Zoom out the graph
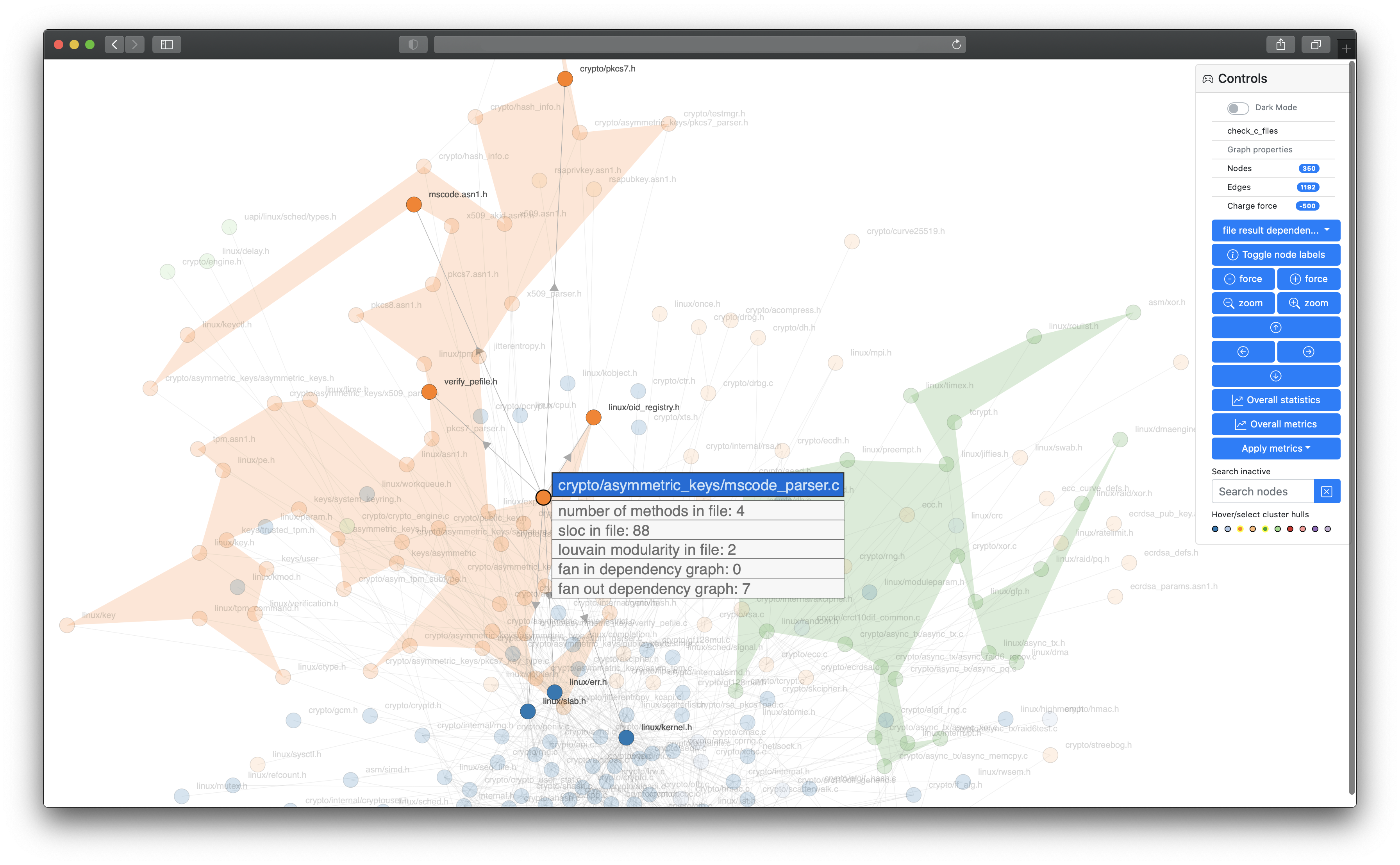Screen dimensions: 1400x865 (x=1243, y=303)
